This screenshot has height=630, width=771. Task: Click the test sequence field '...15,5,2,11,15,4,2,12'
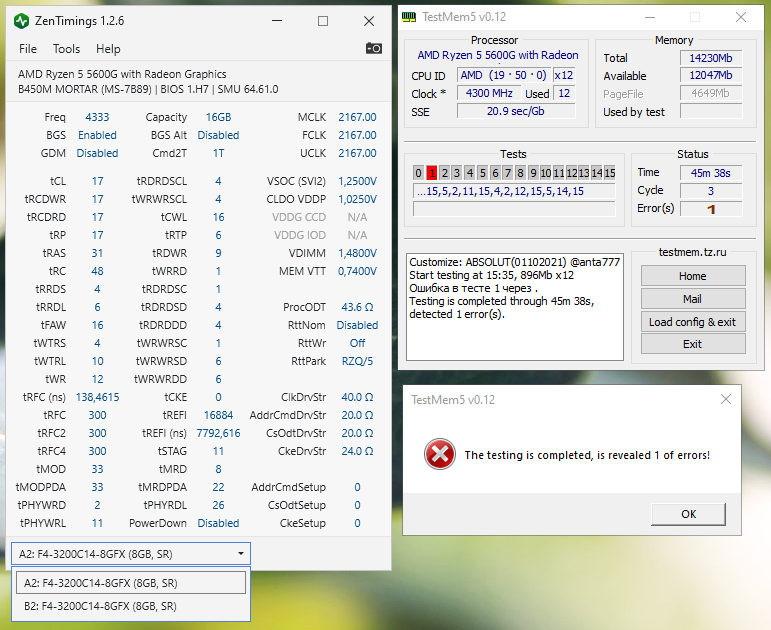tap(514, 191)
